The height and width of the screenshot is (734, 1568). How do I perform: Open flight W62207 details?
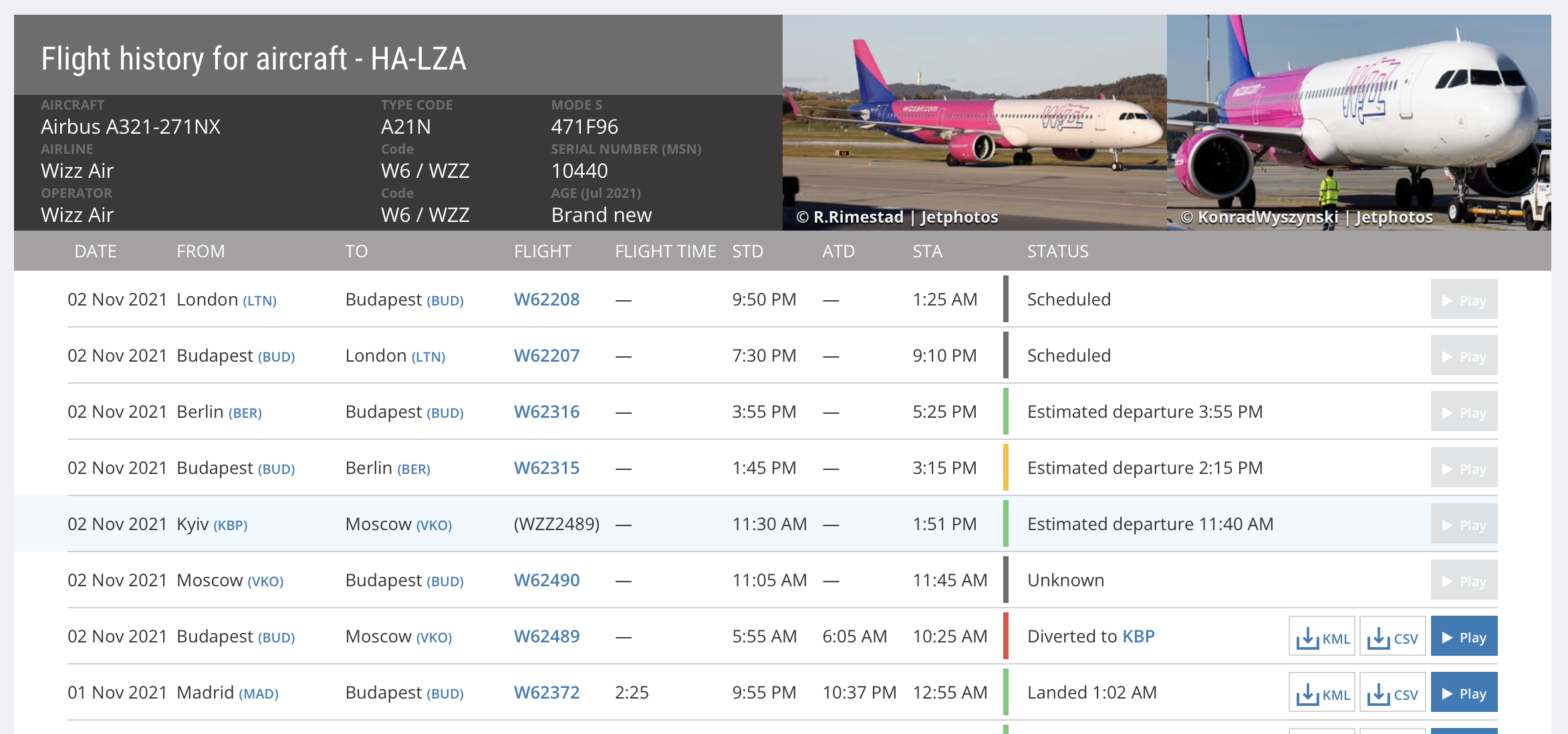[546, 356]
